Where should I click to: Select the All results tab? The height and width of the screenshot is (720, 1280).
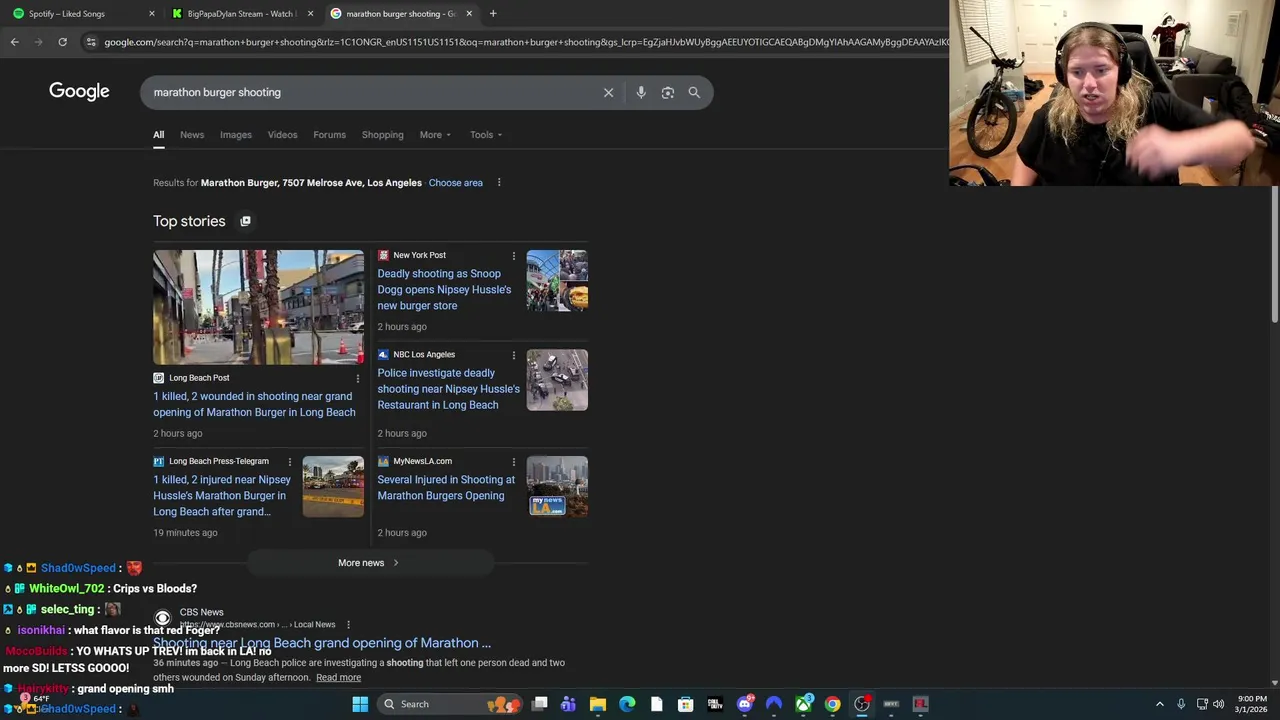[x=158, y=135]
